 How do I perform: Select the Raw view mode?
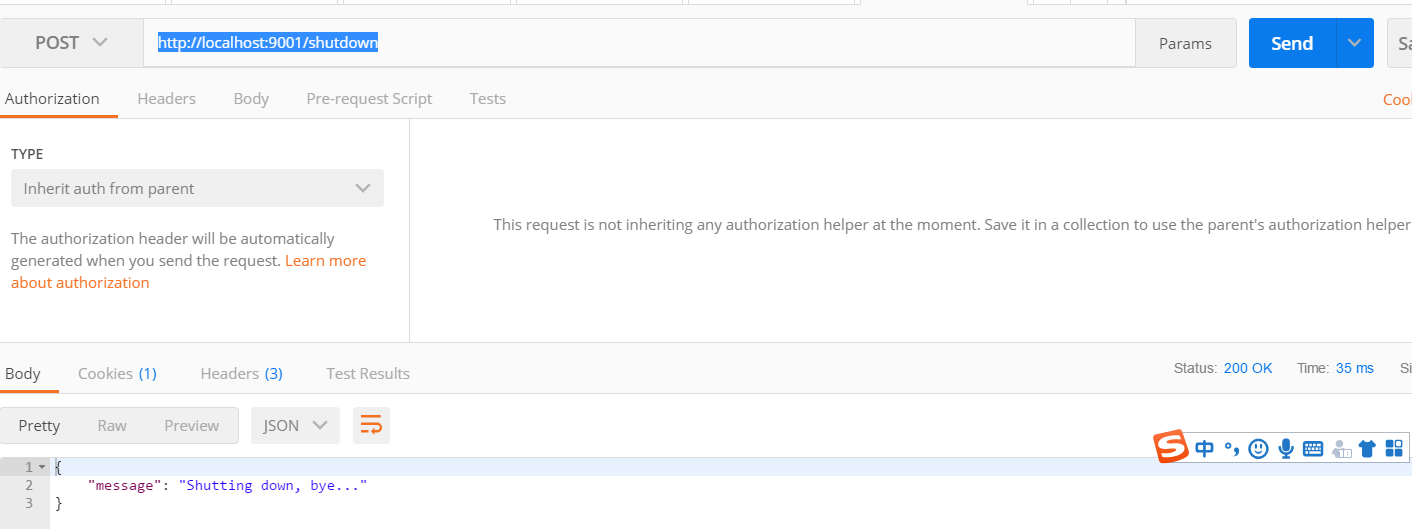point(112,425)
